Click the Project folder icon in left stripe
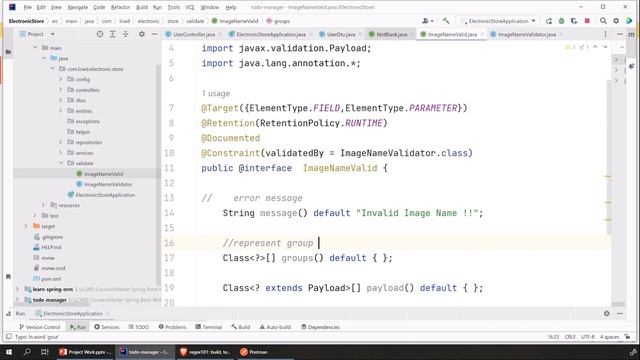 pos(8,52)
